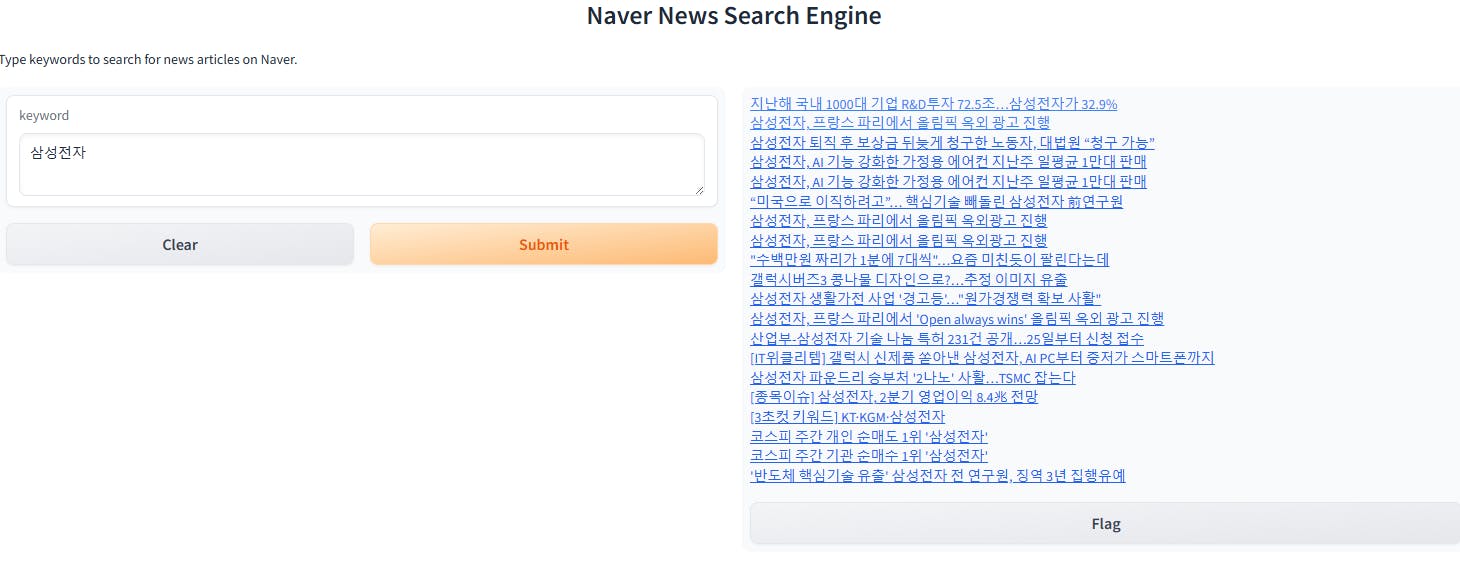This screenshot has width=1460, height=573.
Task: Open 갤럭시버즈3 콩나물 디자인 추정 이미지 유출 link
Action: (908, 279)
